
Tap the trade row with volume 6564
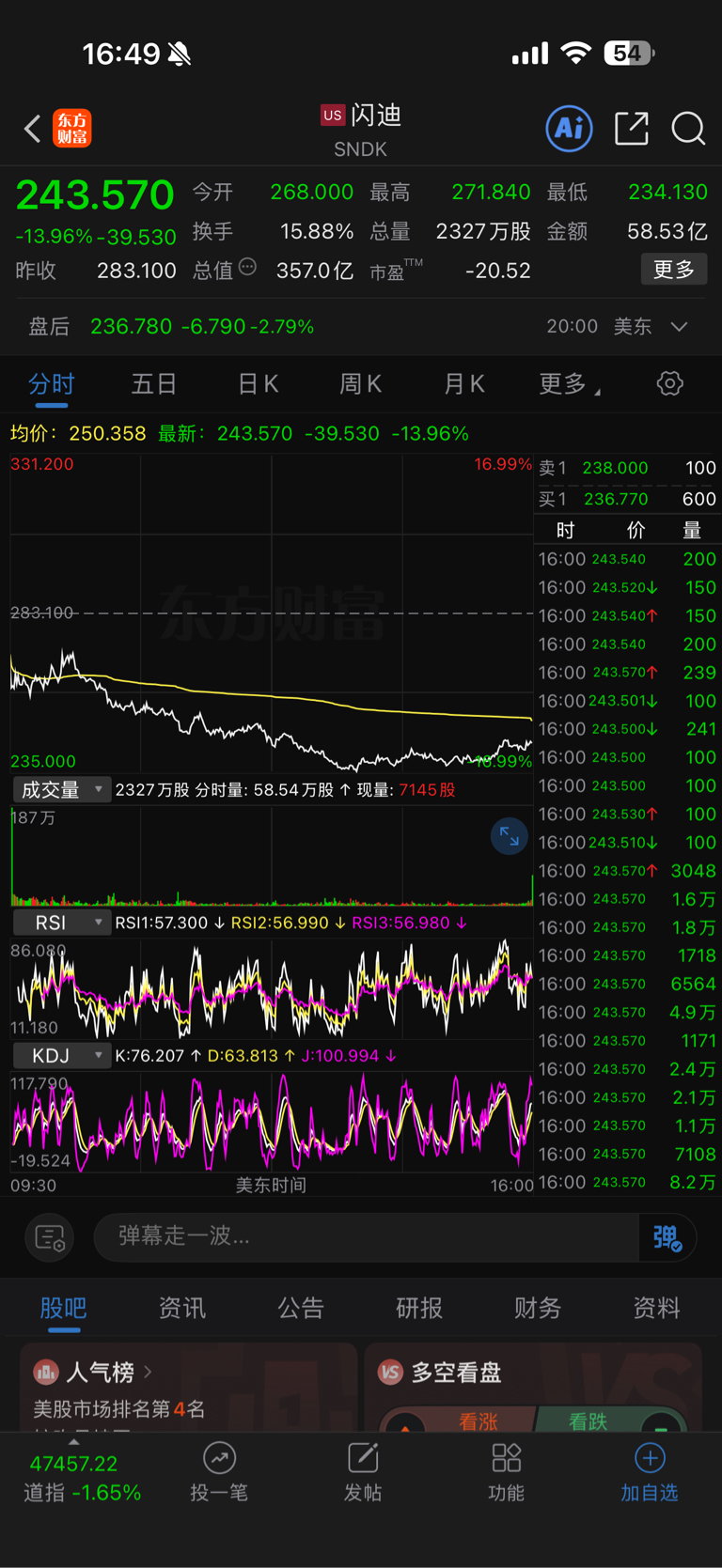click(627, 984)
